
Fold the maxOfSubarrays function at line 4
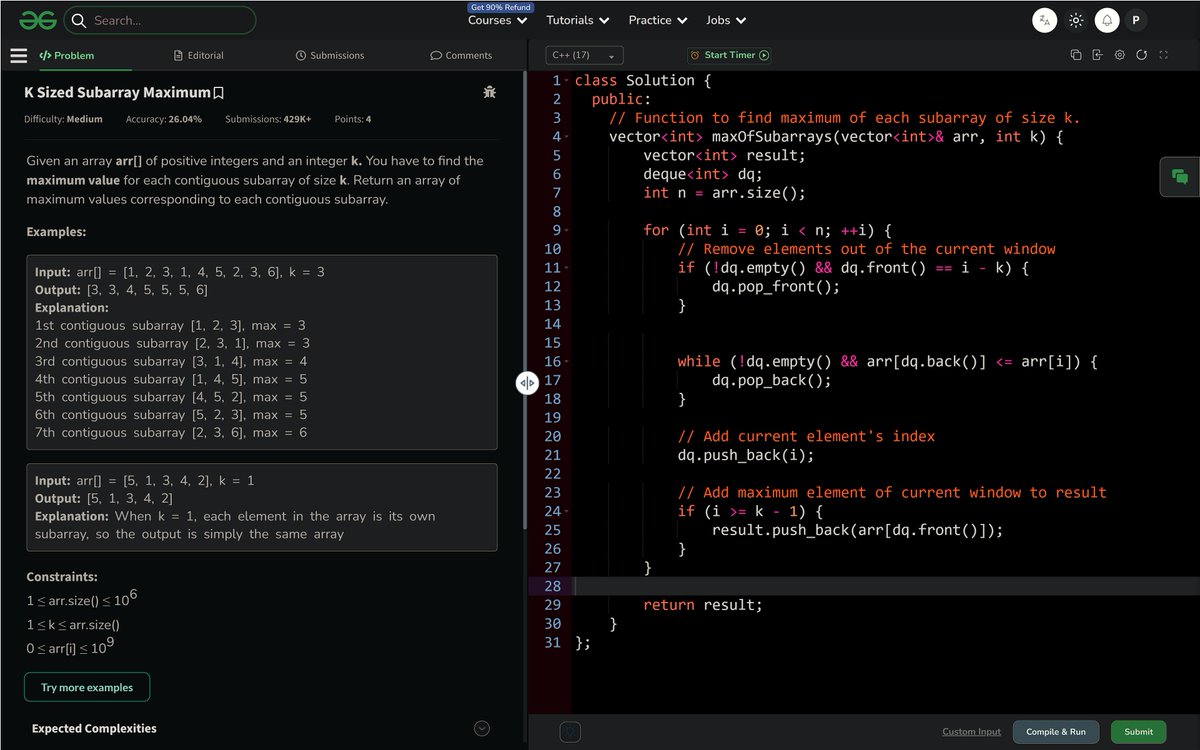[x=567, y=137]
